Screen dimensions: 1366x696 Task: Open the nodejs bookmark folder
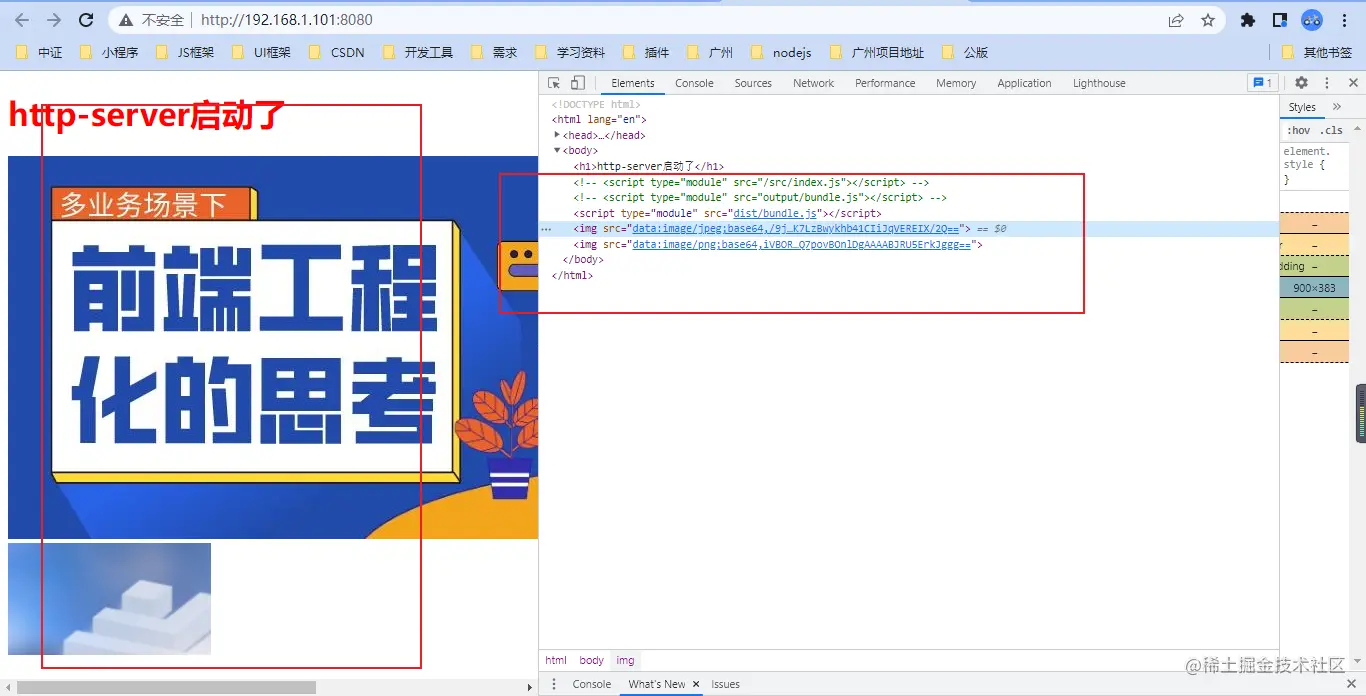pyautogui.click(x=782, y=52)
